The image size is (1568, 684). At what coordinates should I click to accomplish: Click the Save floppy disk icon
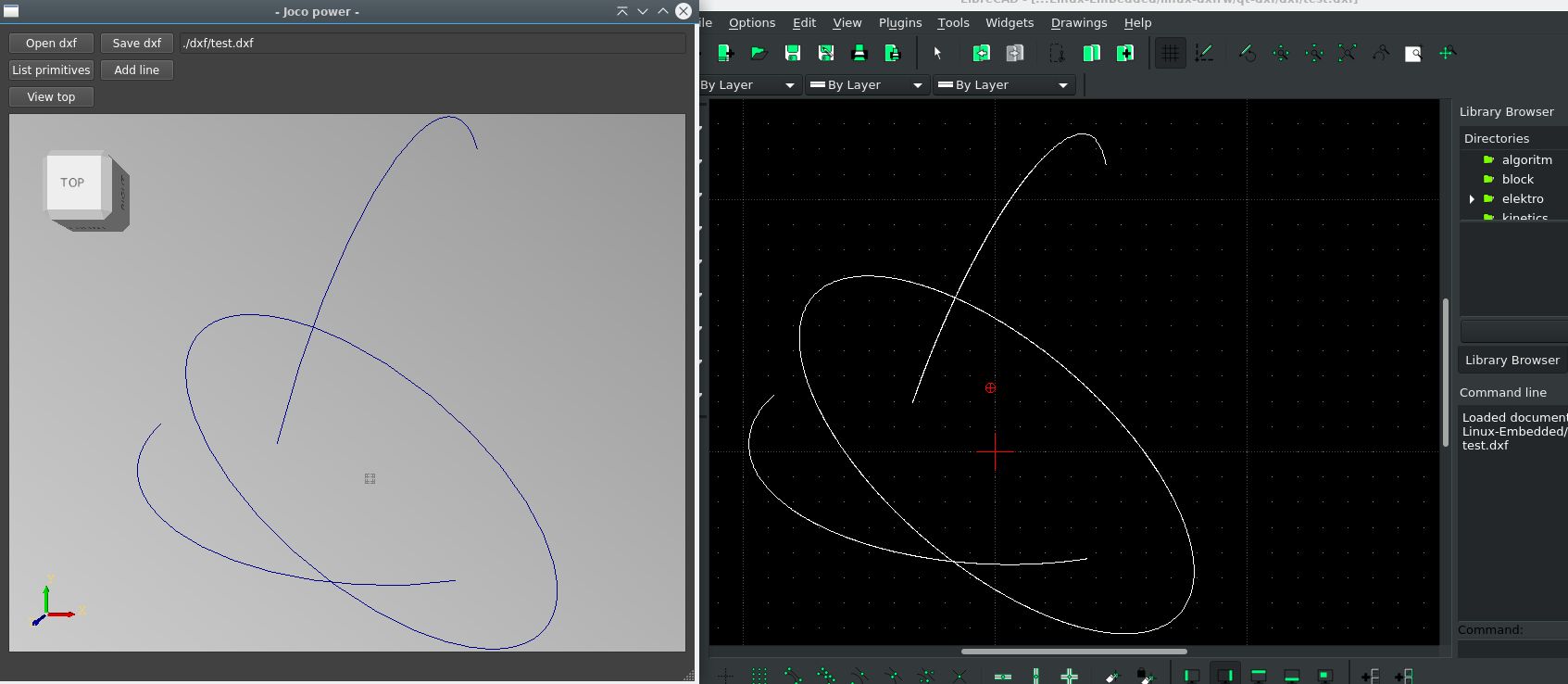(x=792, y=53)
